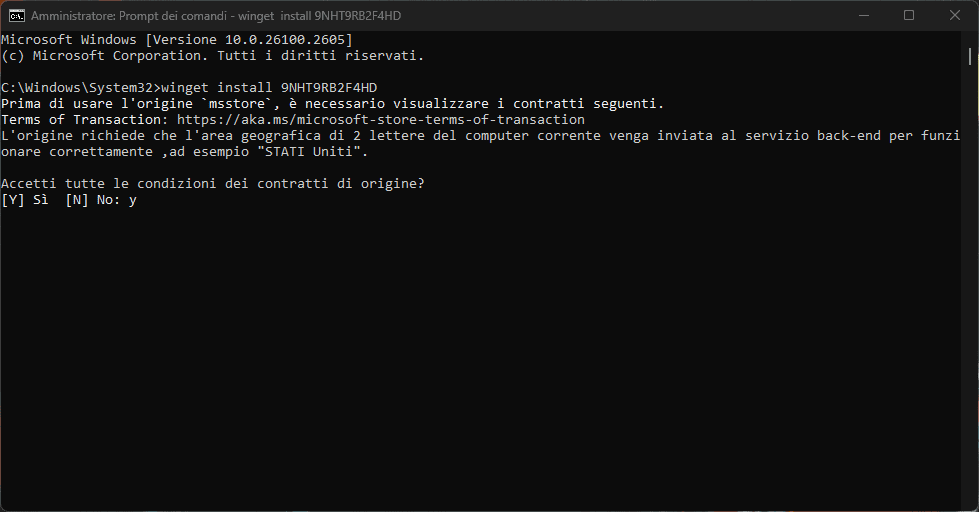Click the "C:\Windows\System32>" prompt path
This screenshot has width=979, height=512.
click(80, 88)
